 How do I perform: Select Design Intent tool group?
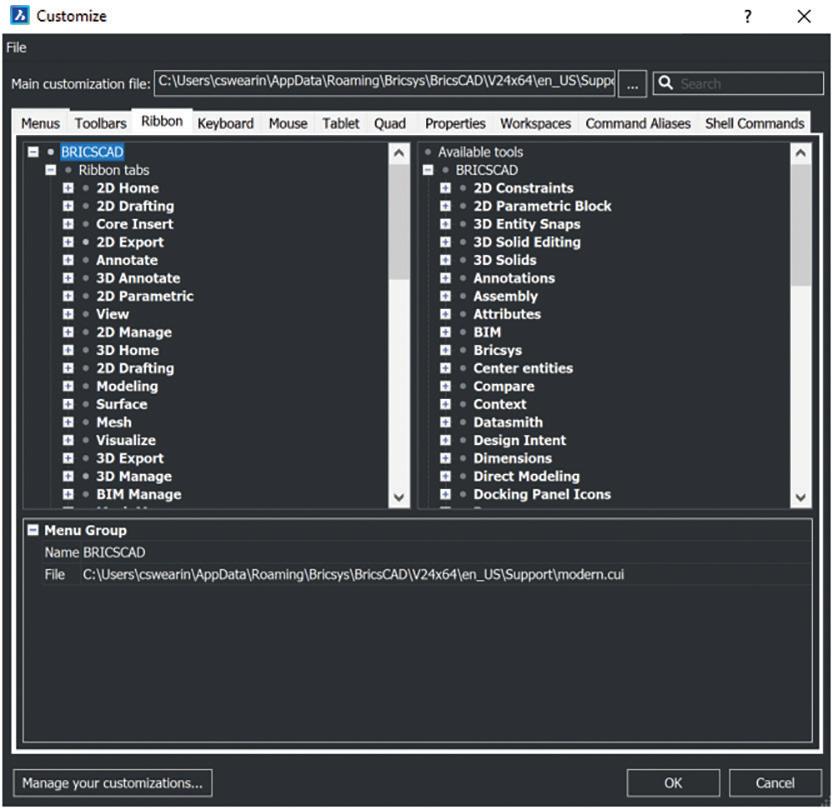pyautogui.click(x=520, y=440)
